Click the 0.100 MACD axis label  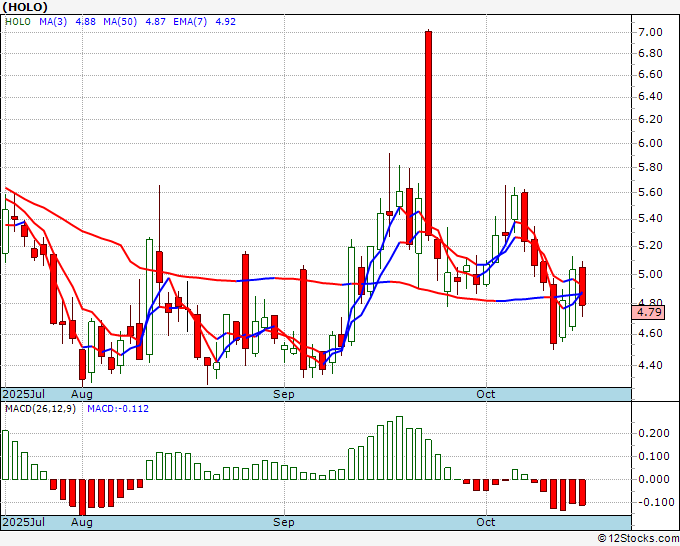tap(654, 456)
